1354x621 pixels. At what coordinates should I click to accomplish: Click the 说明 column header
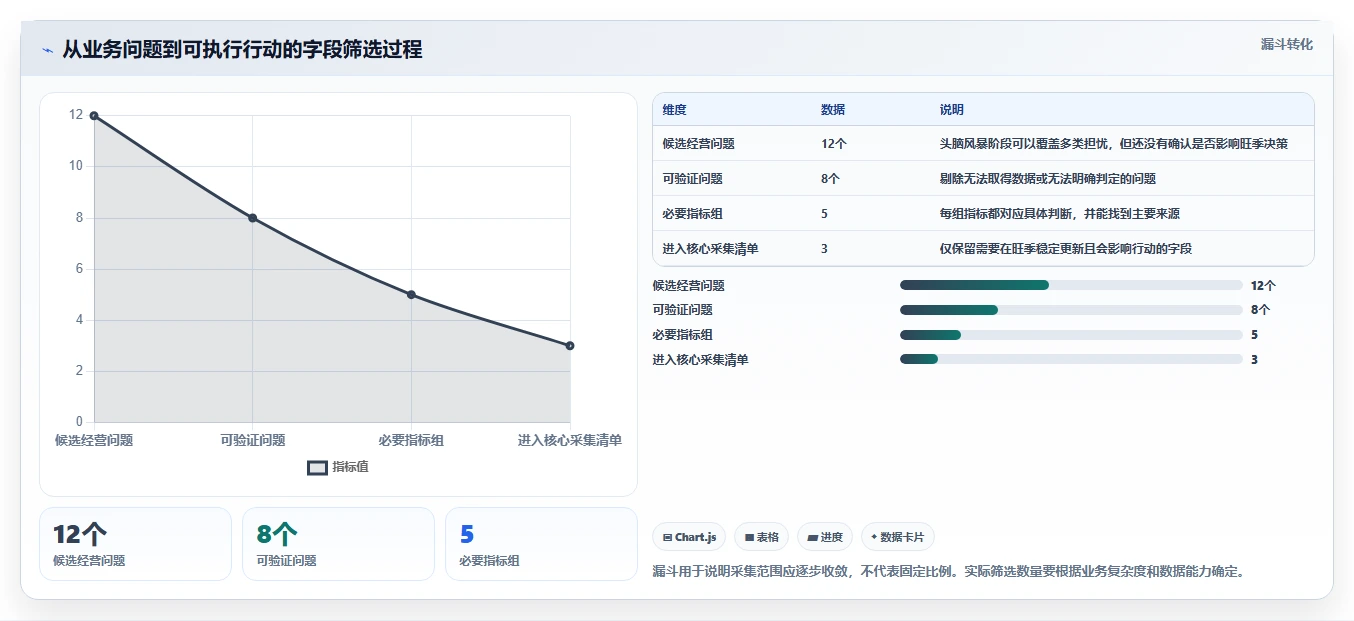(952, 110)
